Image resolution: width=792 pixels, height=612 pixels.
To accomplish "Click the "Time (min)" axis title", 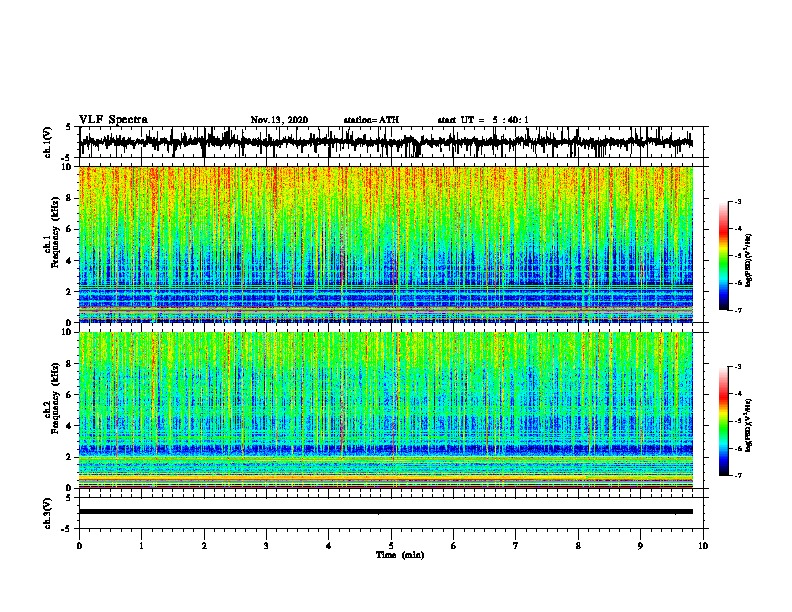I will pyautogui.click(x=400, y=555).
